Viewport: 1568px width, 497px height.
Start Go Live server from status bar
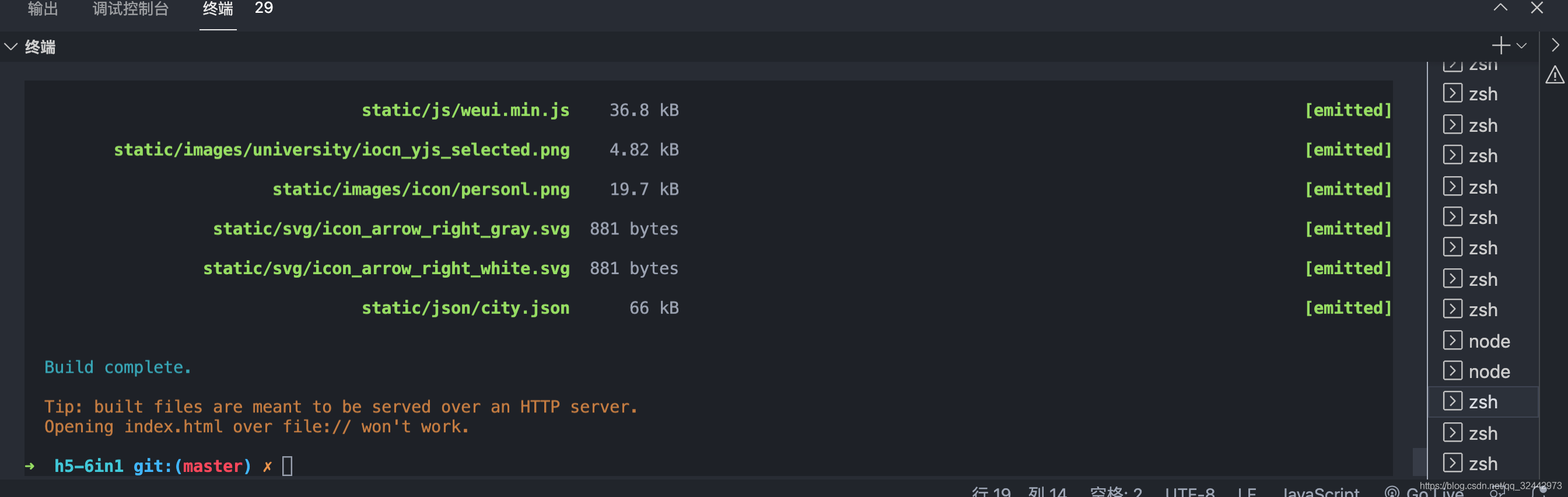[1424, 492]
